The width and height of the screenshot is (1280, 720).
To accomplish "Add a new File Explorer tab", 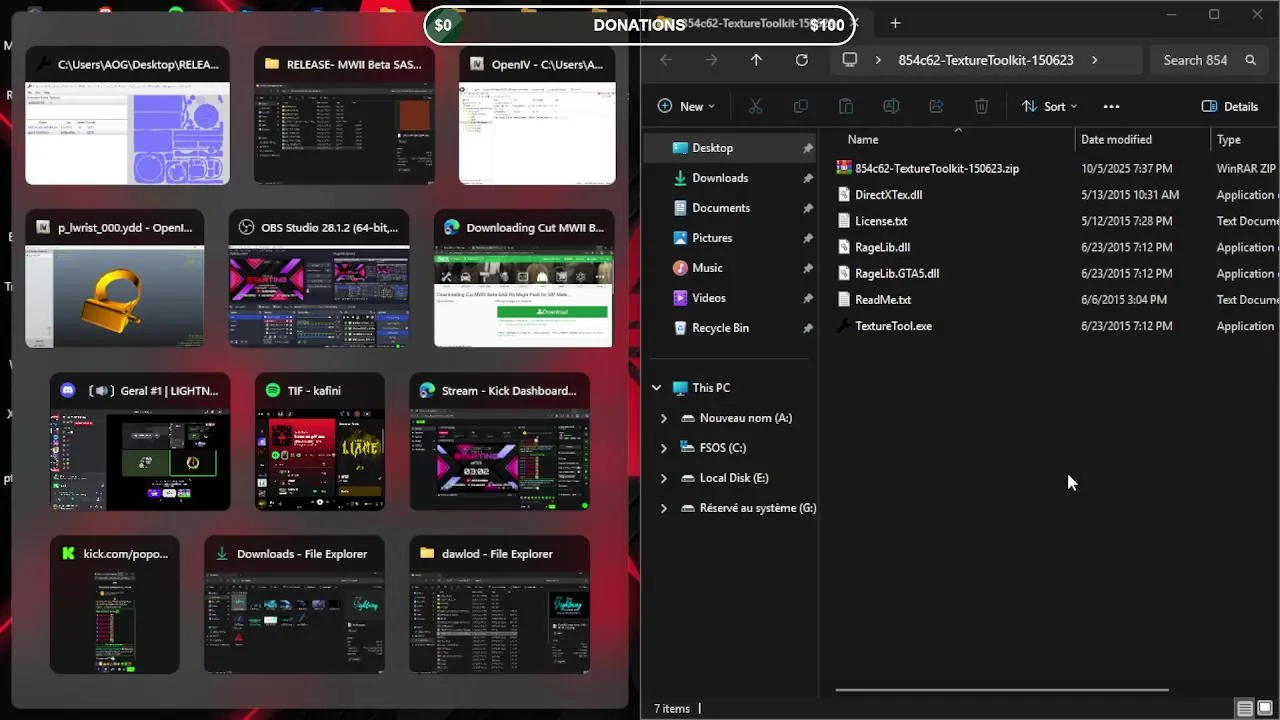I will 895,23.
